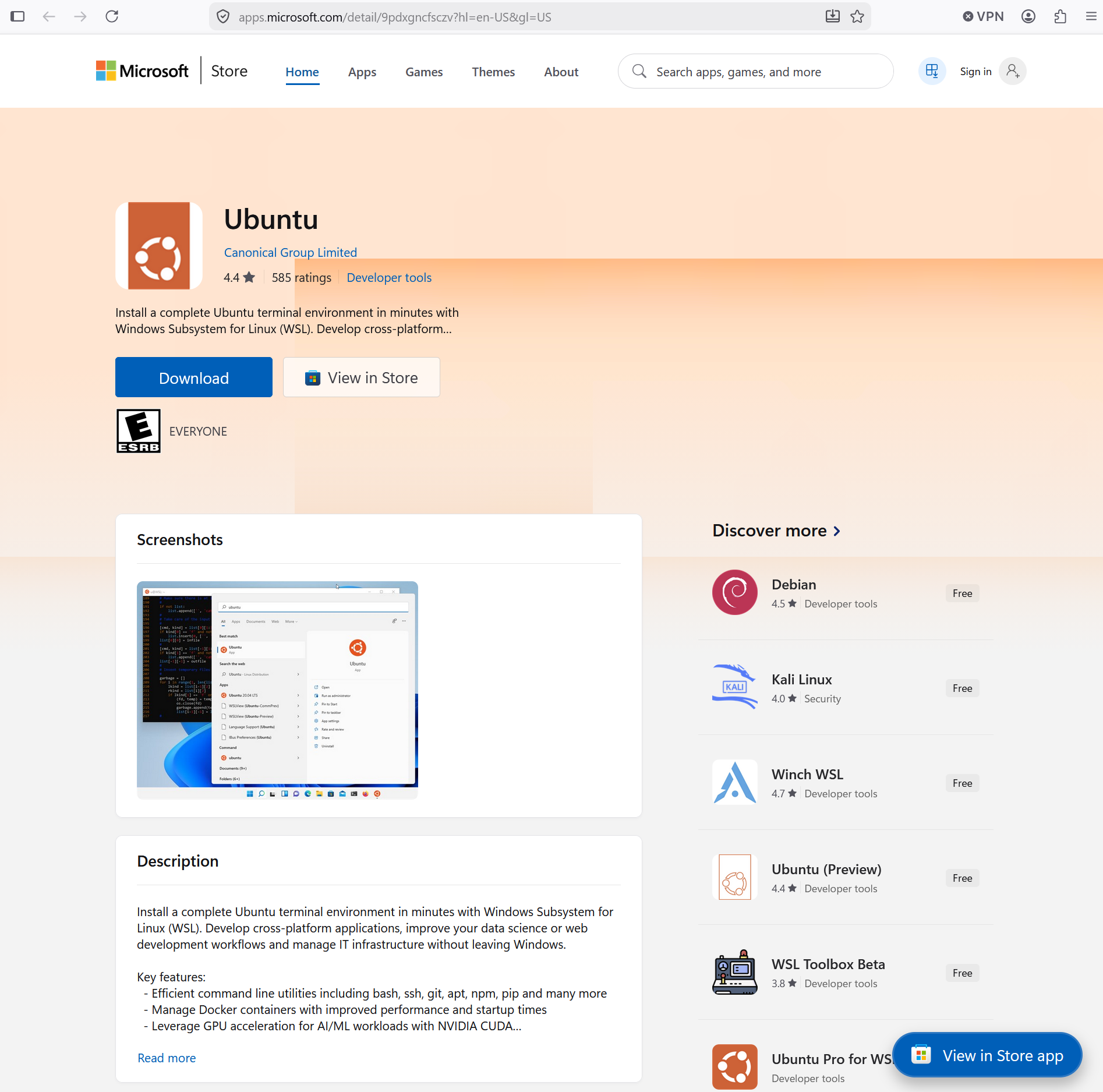Click the EVERYONE rating label

tap(198, 431)
